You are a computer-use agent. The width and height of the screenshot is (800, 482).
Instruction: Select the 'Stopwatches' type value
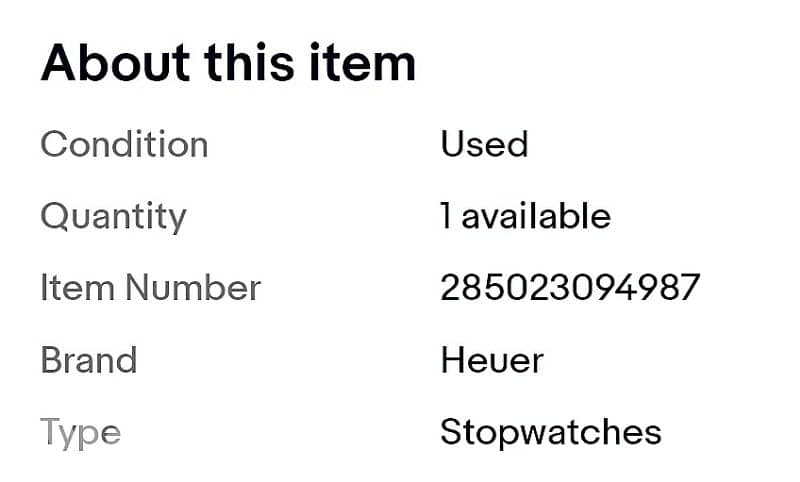point(550,432)
